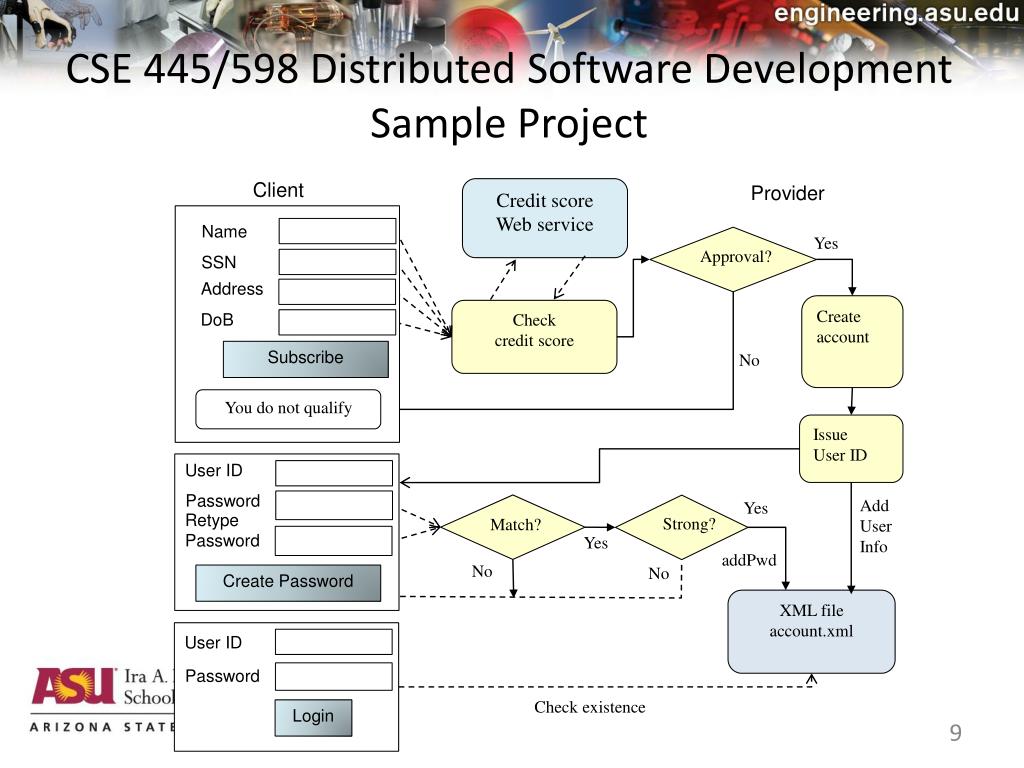Click Password field above Login button
Screen dimensions: 1024x768
click(334, 677)
